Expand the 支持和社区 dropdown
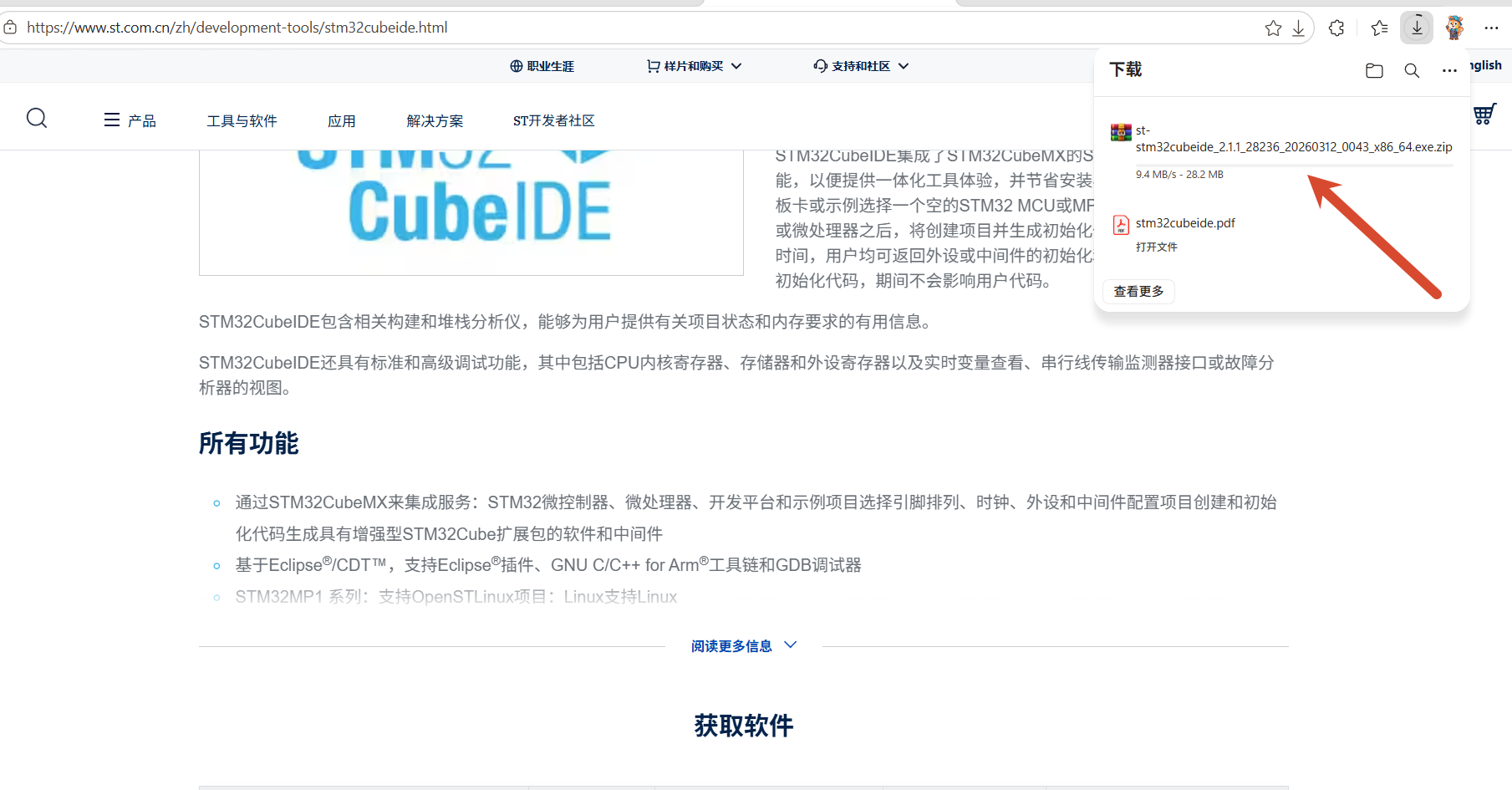The height and width of the screenshot is (790, 1512). (861, 66)
